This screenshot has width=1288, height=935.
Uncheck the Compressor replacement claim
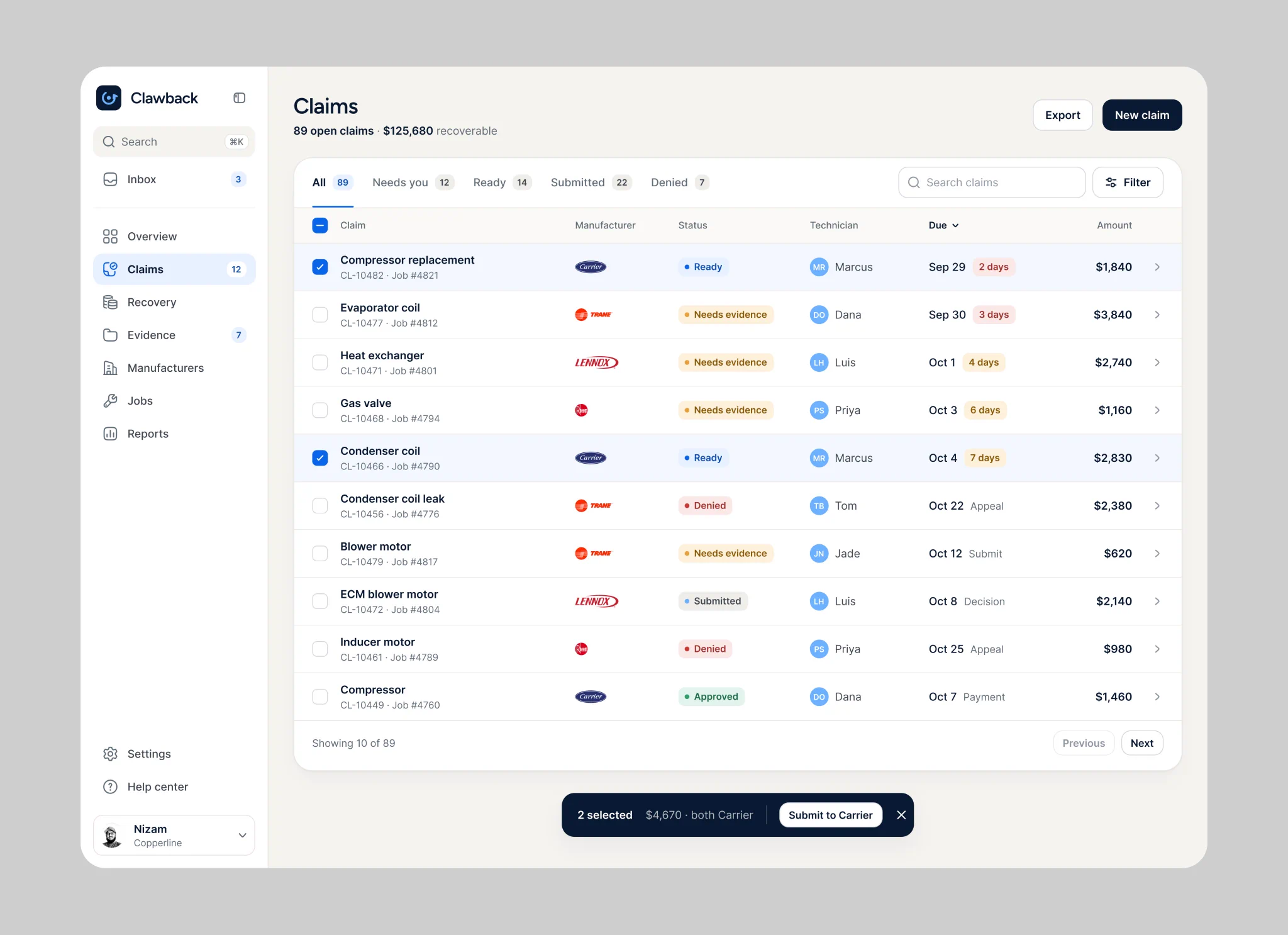point(320,267)
